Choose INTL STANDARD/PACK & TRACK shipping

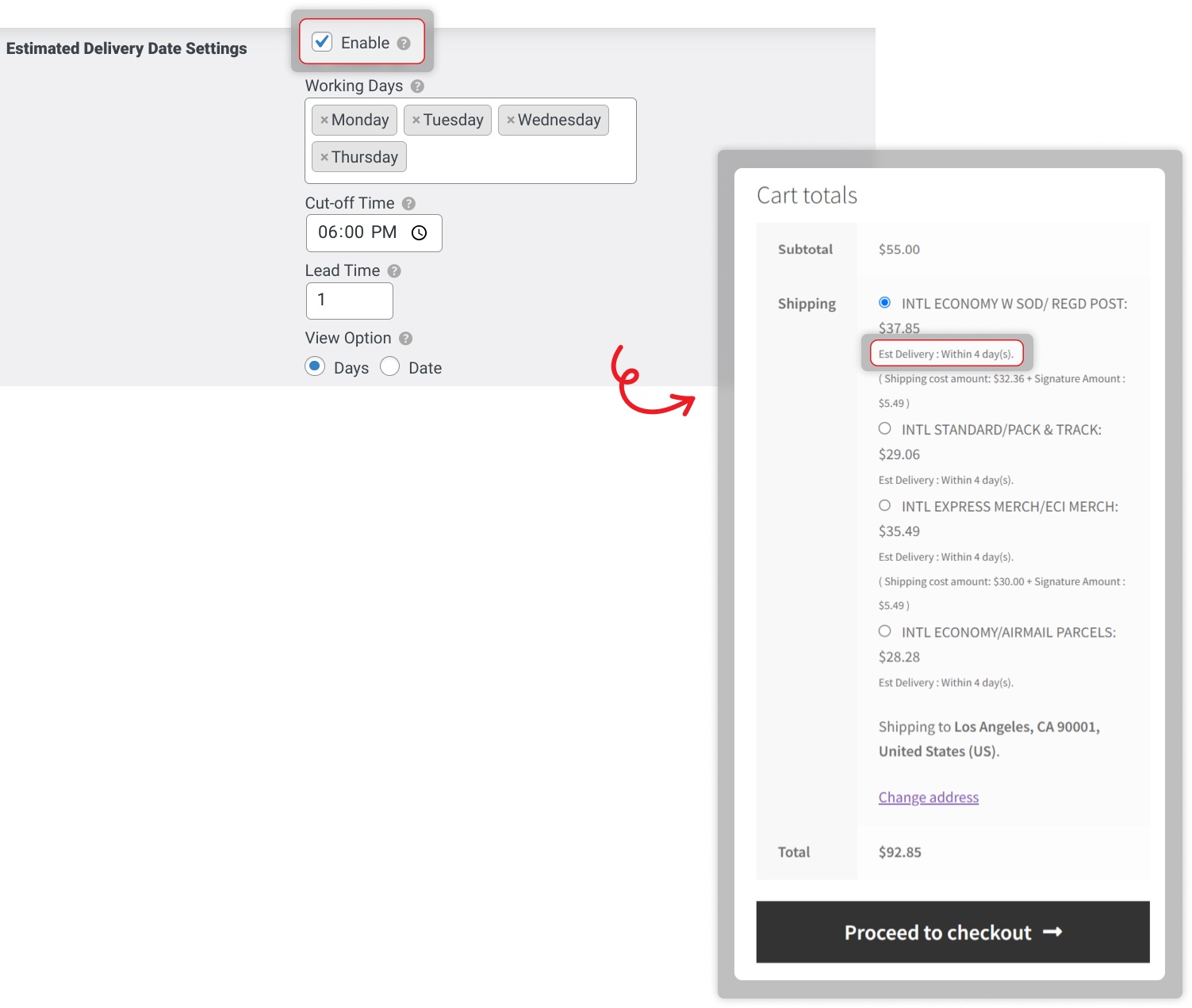tap(885, 428)
